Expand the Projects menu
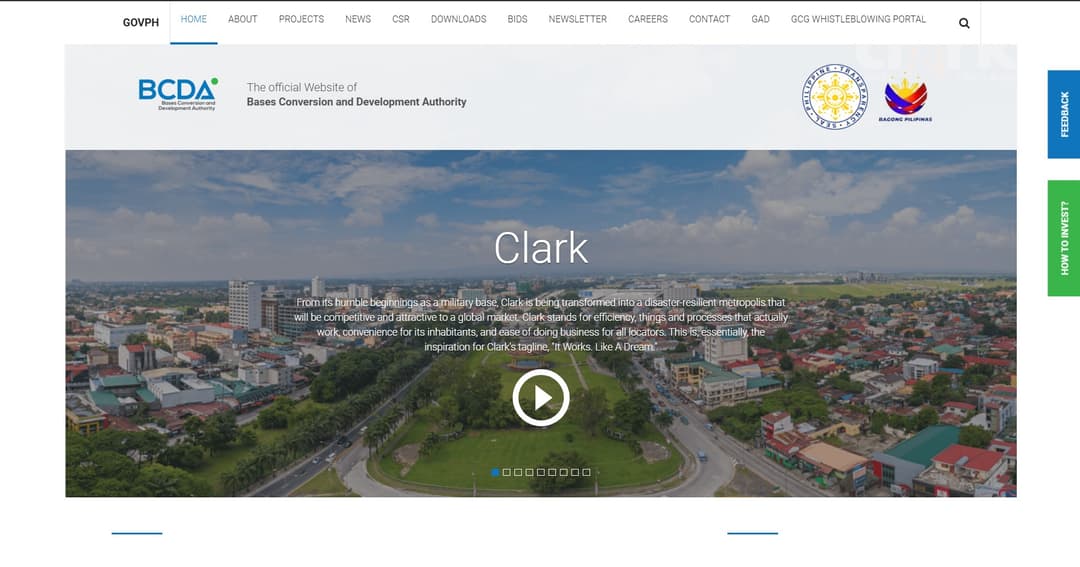 (x=301, y=19)
